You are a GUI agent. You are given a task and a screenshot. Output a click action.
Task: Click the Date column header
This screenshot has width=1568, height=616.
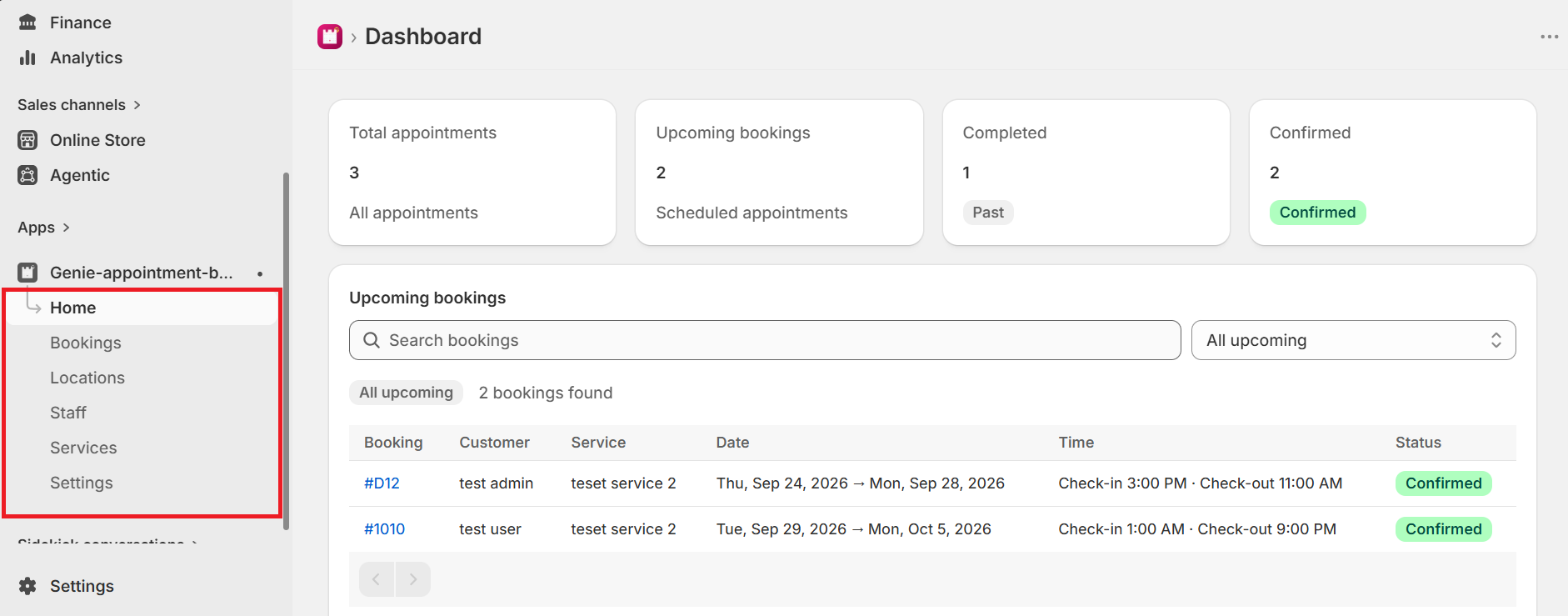click(732, 443)
